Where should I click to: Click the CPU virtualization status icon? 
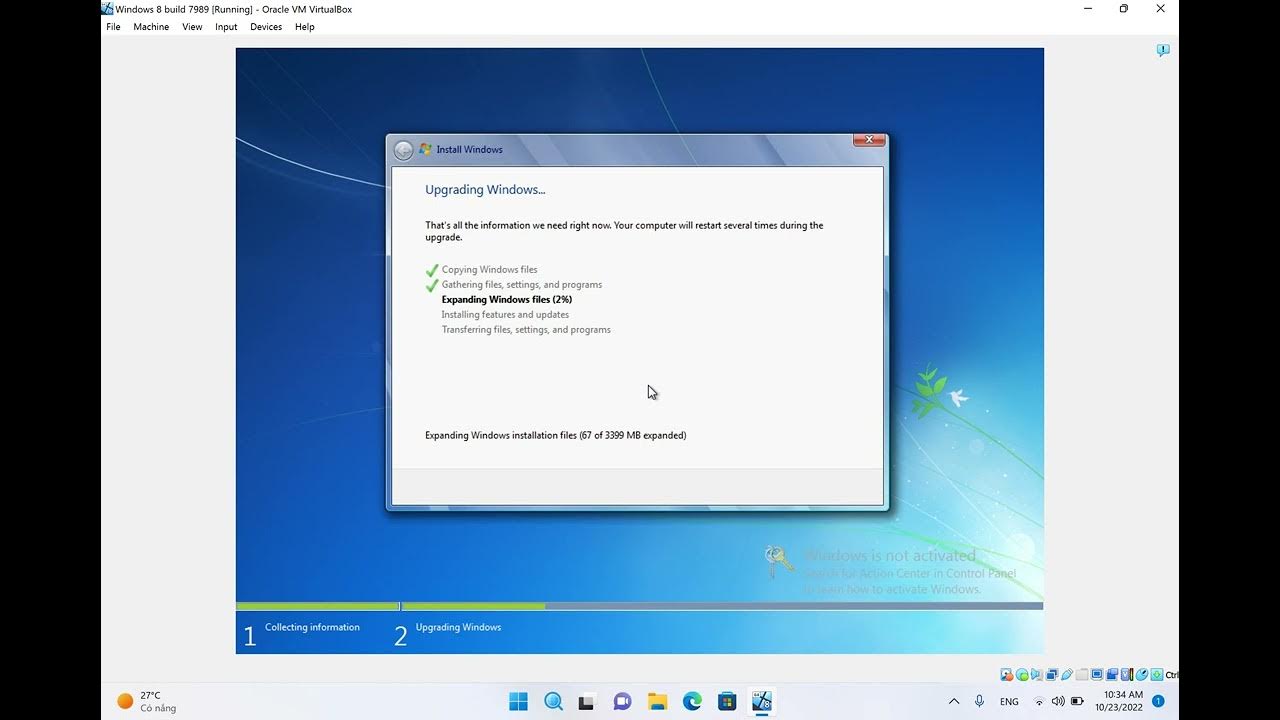(x=1127, y=675)
